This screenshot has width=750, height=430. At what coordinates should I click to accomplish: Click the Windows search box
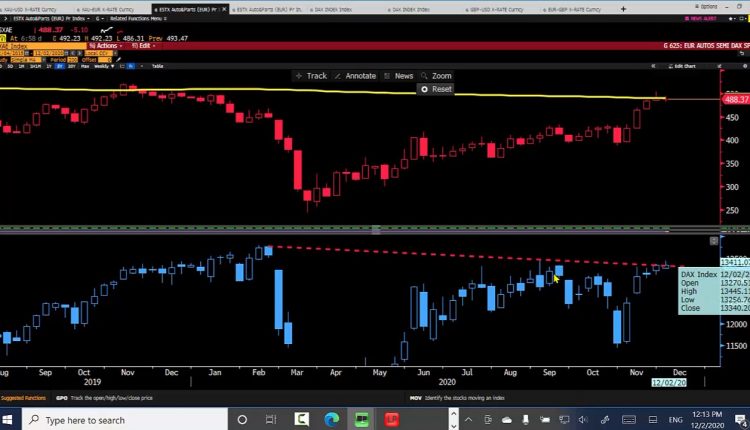pyautogui.click(x=124, y=420)
